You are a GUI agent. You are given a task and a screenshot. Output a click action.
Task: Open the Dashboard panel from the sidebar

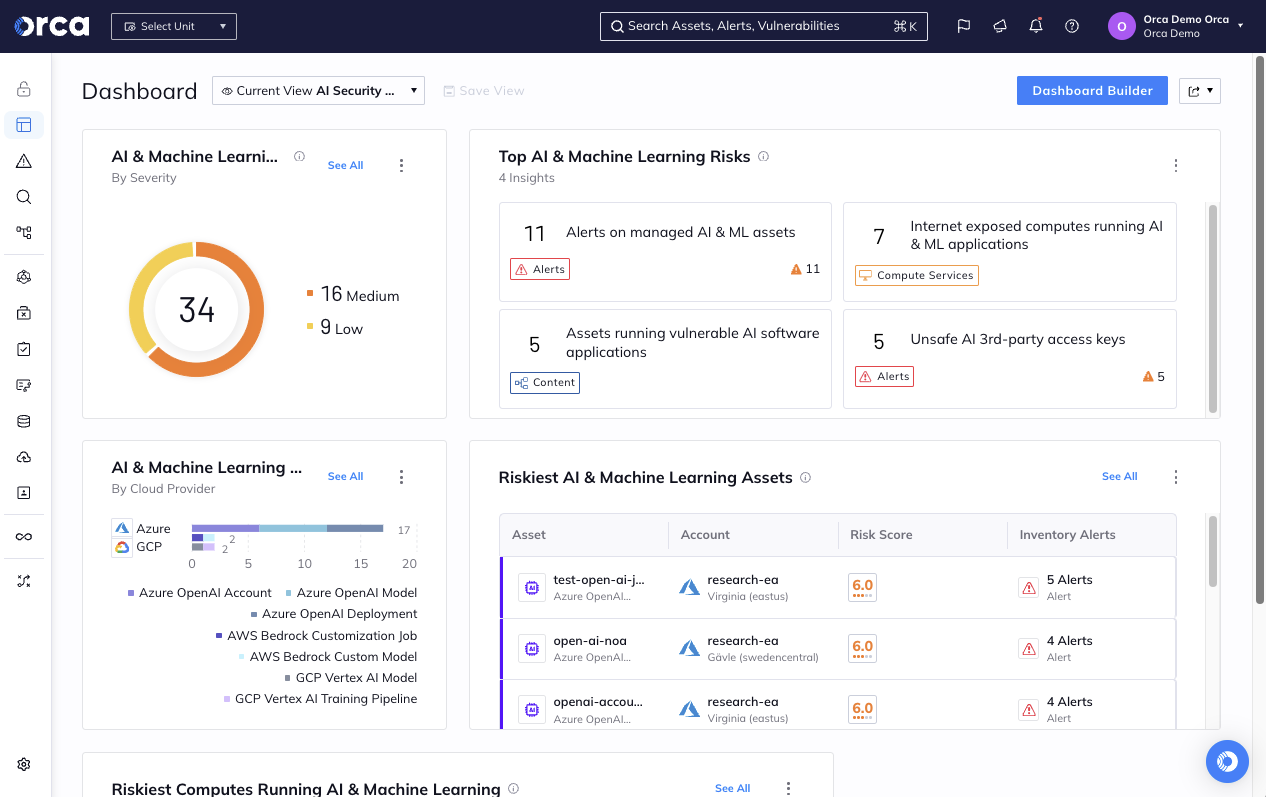click(x=24, y=125)
